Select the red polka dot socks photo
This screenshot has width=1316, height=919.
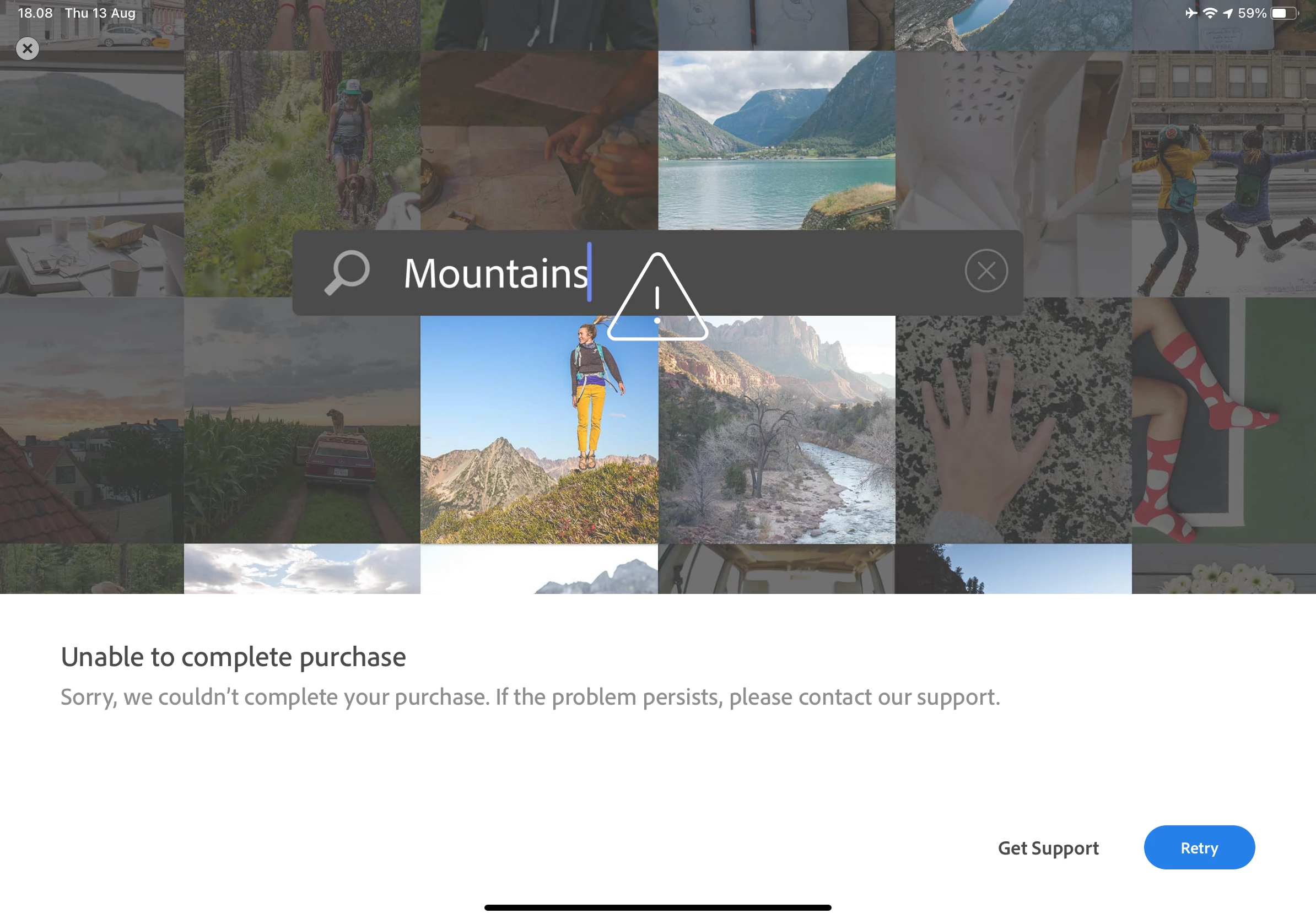click(1224, 420)
